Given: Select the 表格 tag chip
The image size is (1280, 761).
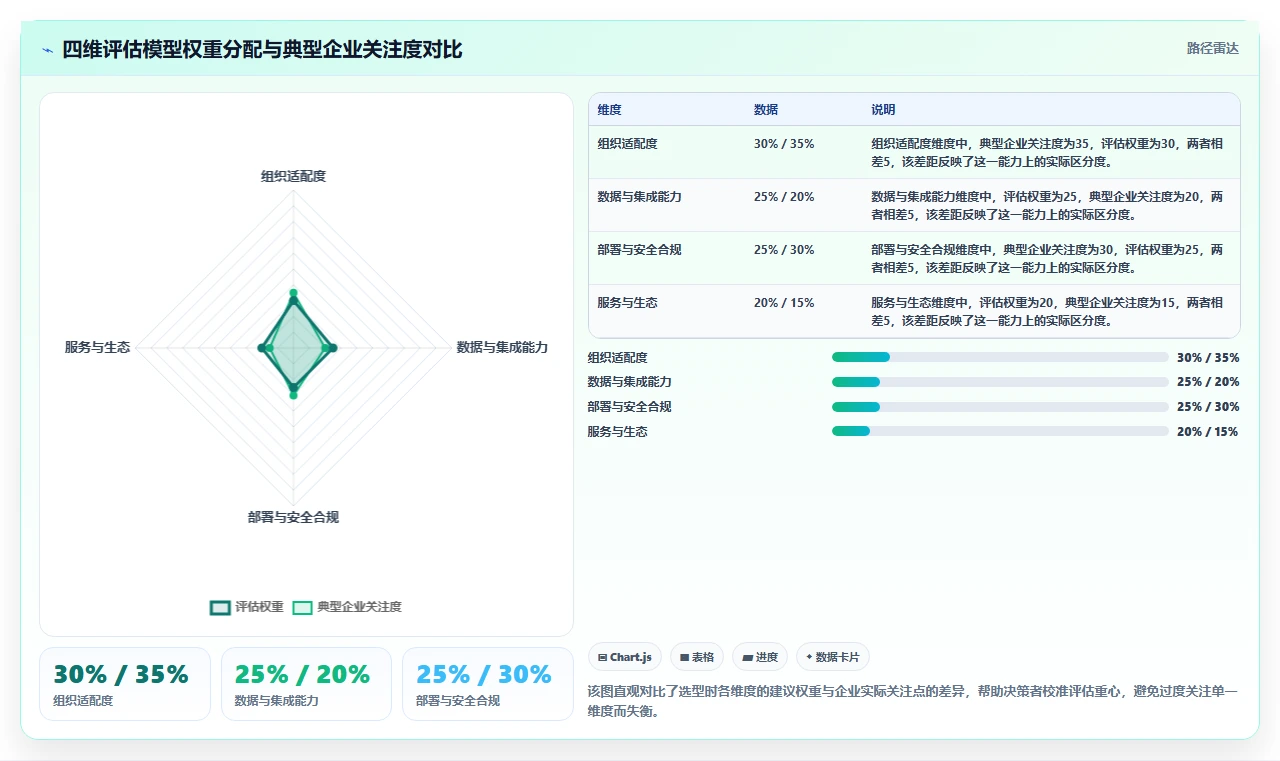Looking at the screenshot, I should coord(697,657).
